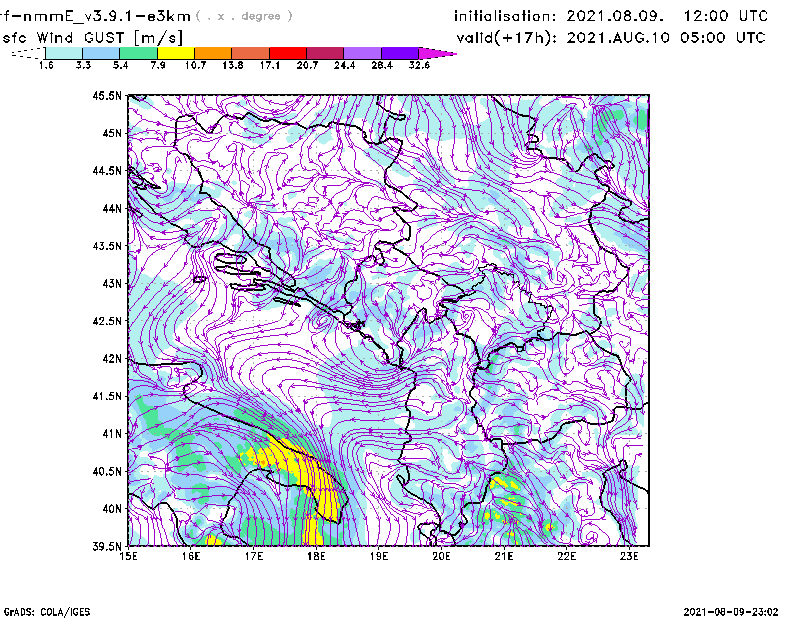800x618 pixels.
Task: Click the orange 10.7–13.8 legend swatch
Action: 213,53
